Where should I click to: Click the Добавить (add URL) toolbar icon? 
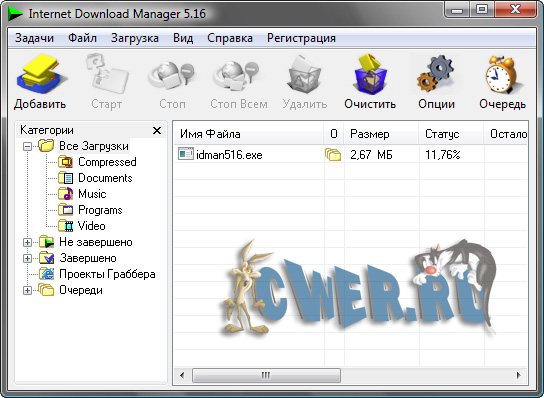pos(40,74)
